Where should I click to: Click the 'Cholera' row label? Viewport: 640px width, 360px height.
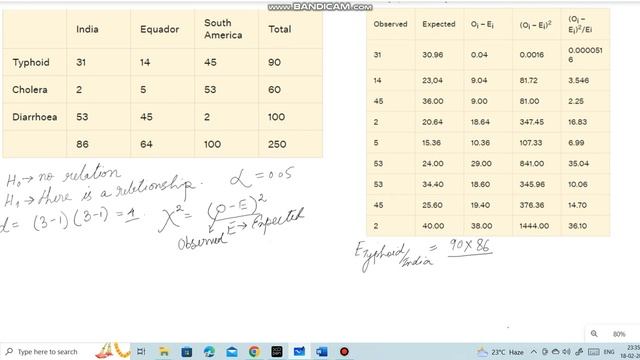(30, 90)
